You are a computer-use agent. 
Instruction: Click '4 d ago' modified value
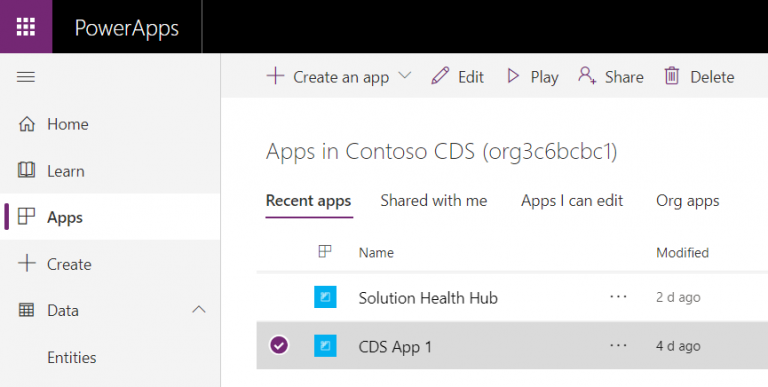[x=678, y=346]
